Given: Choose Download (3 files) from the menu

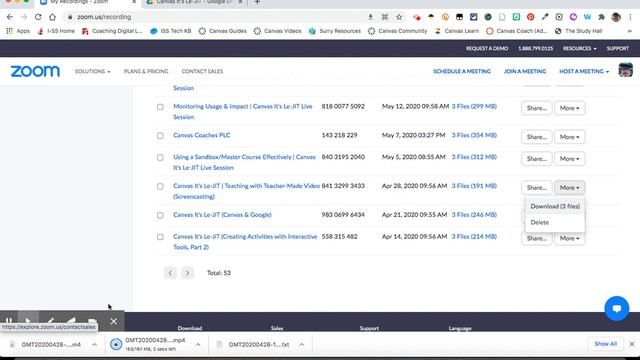Looking at the screenshot, I should pyautogui.click(x=555, y=207).
